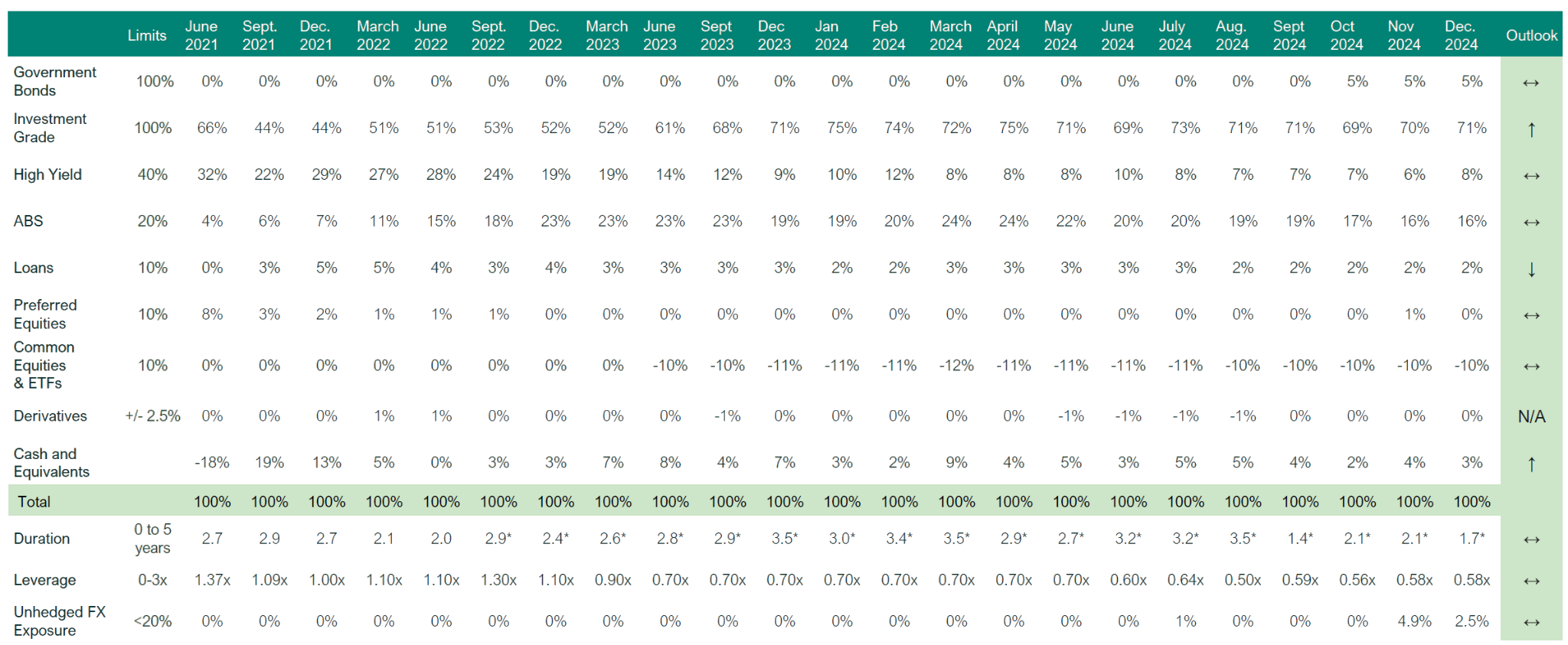The image size is (1568, 645).
Task: Select the High Yield outlook arrow
Action: [1531, 176]
